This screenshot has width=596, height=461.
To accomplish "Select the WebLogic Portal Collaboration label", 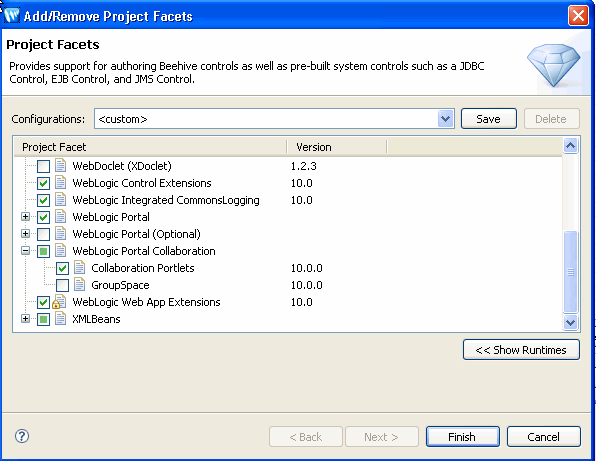I will click(x=144, y=251).
